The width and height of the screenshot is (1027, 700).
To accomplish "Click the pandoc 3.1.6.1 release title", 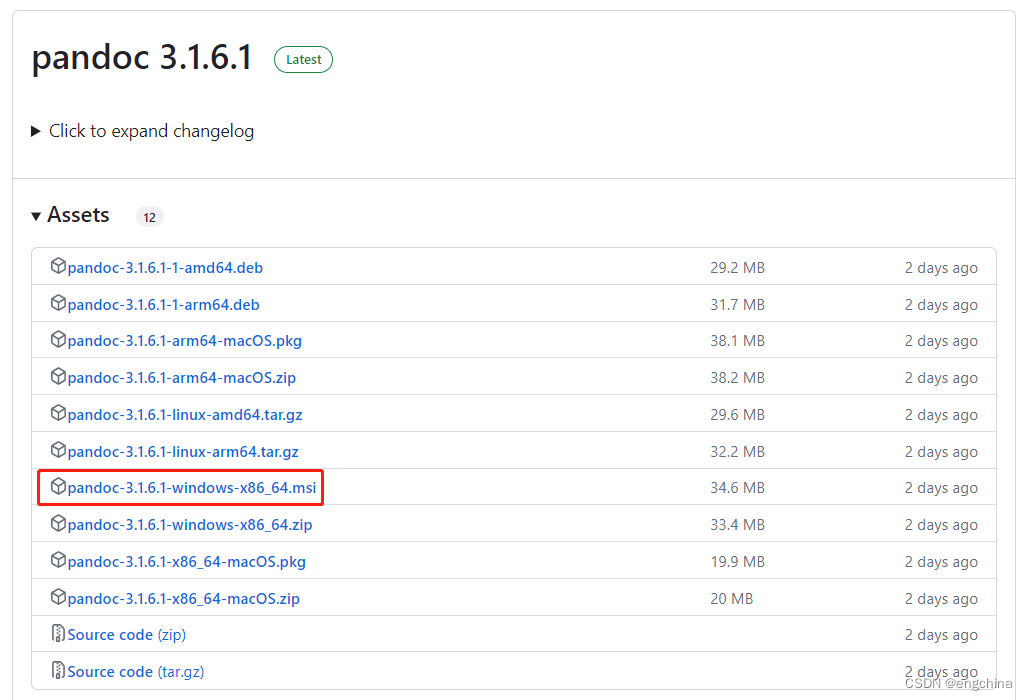I will 142,57.
